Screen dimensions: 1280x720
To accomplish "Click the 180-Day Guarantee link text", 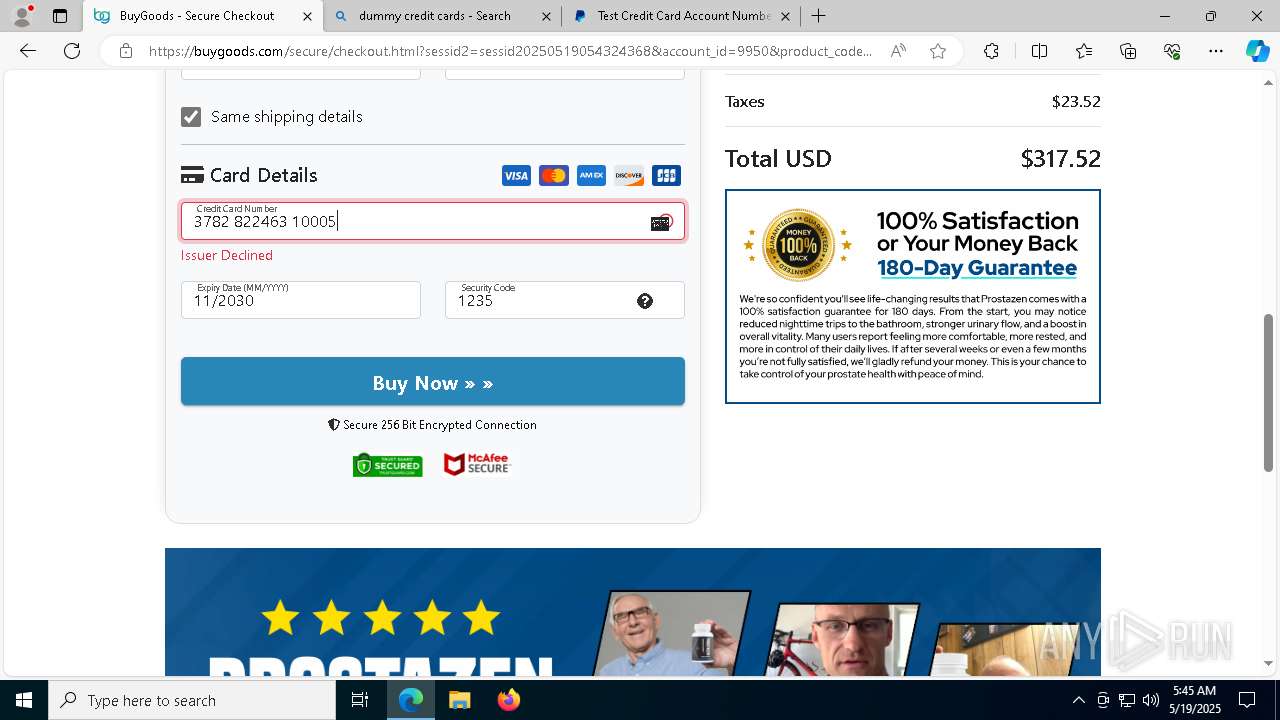I will [977, 268].
